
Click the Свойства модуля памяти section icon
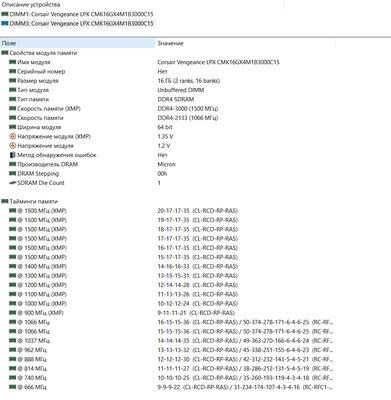point(5,53)
